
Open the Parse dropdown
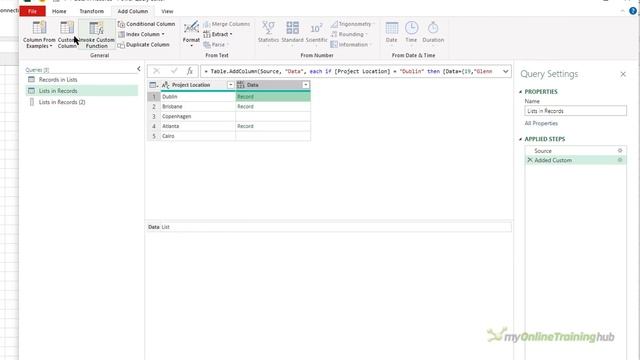216,44
